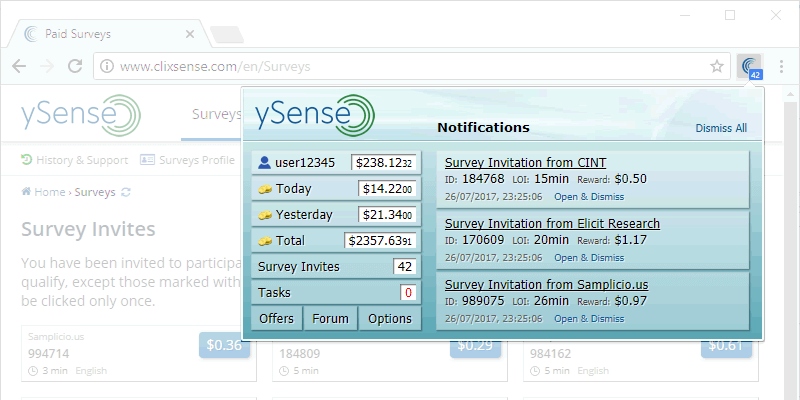Click the Survey Invites heading on page

click(x=88, y=230)
